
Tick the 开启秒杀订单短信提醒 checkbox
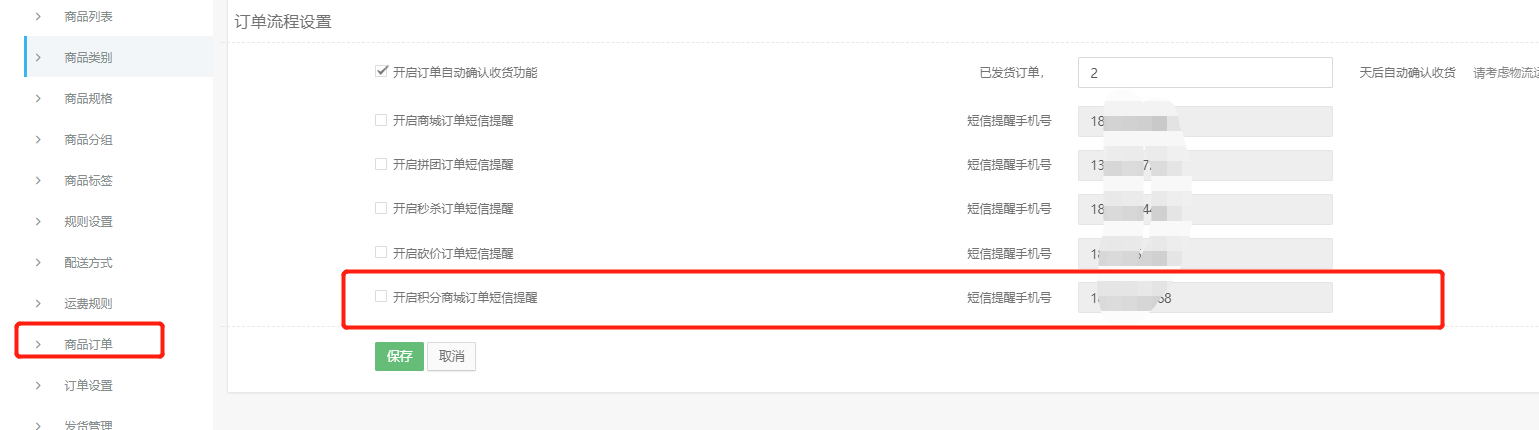click(x=381, y=208)
